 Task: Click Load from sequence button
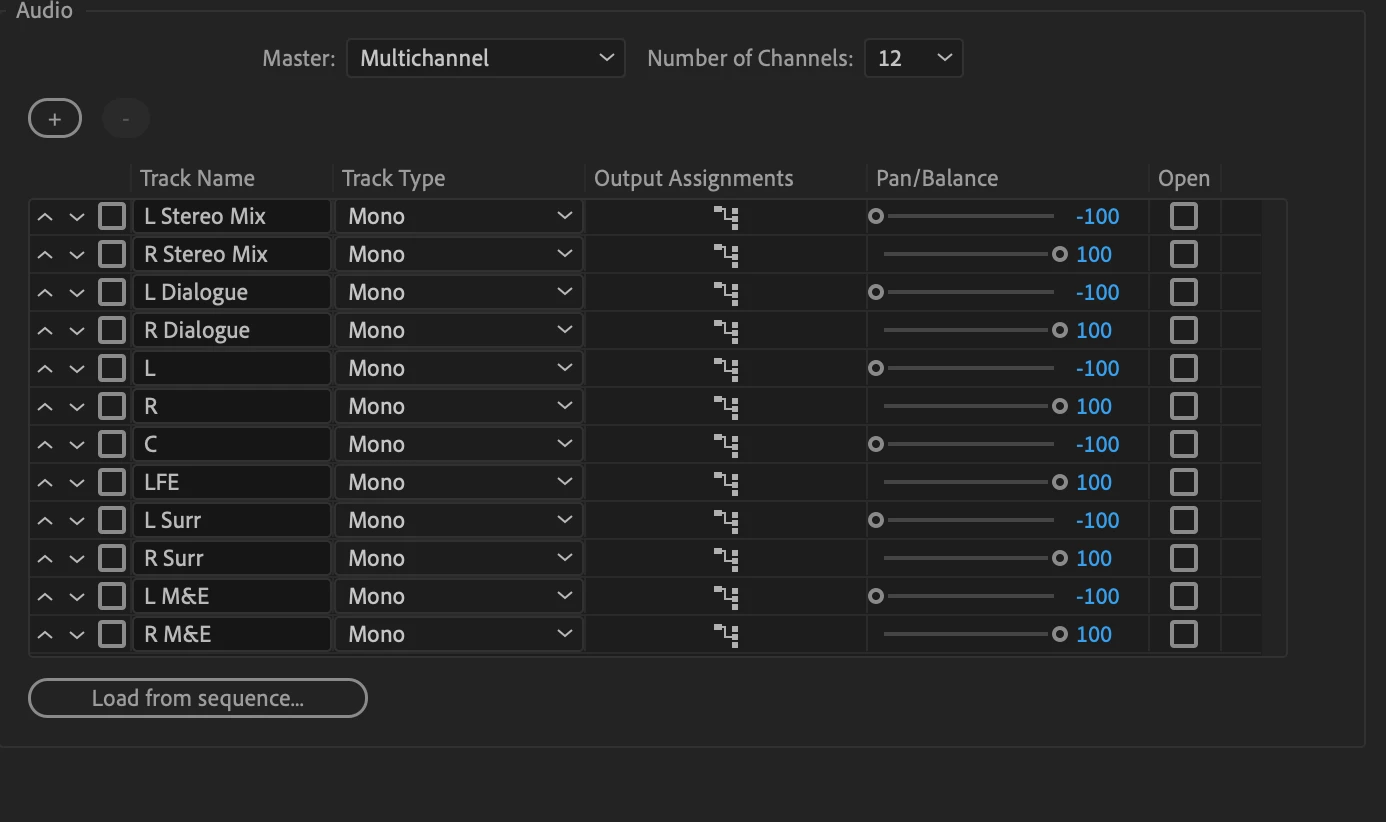198,698
